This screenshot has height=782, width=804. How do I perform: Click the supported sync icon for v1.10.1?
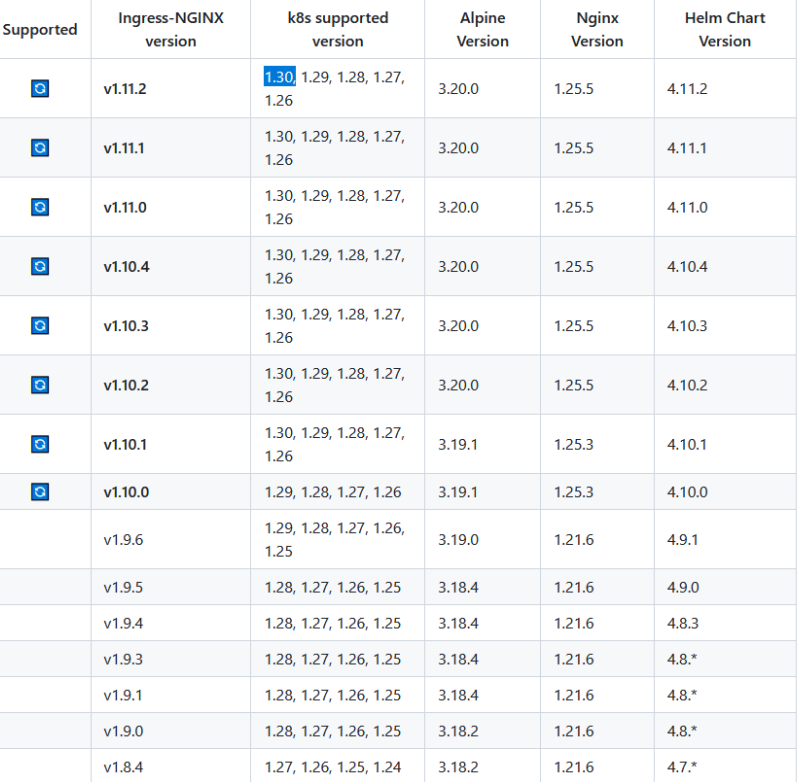click(x=40, y=444)
